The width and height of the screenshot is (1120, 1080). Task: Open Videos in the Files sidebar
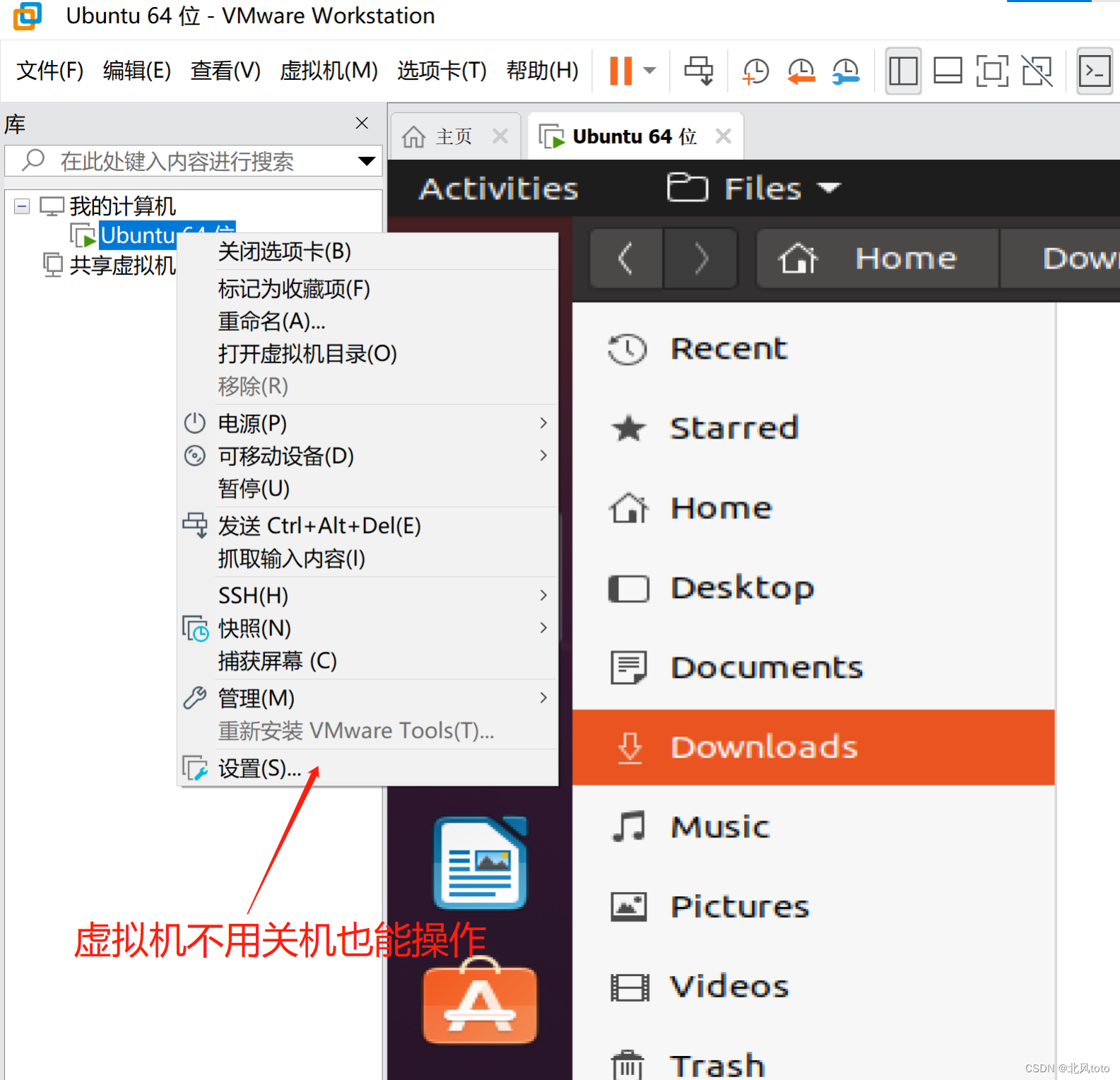[813, 987]
